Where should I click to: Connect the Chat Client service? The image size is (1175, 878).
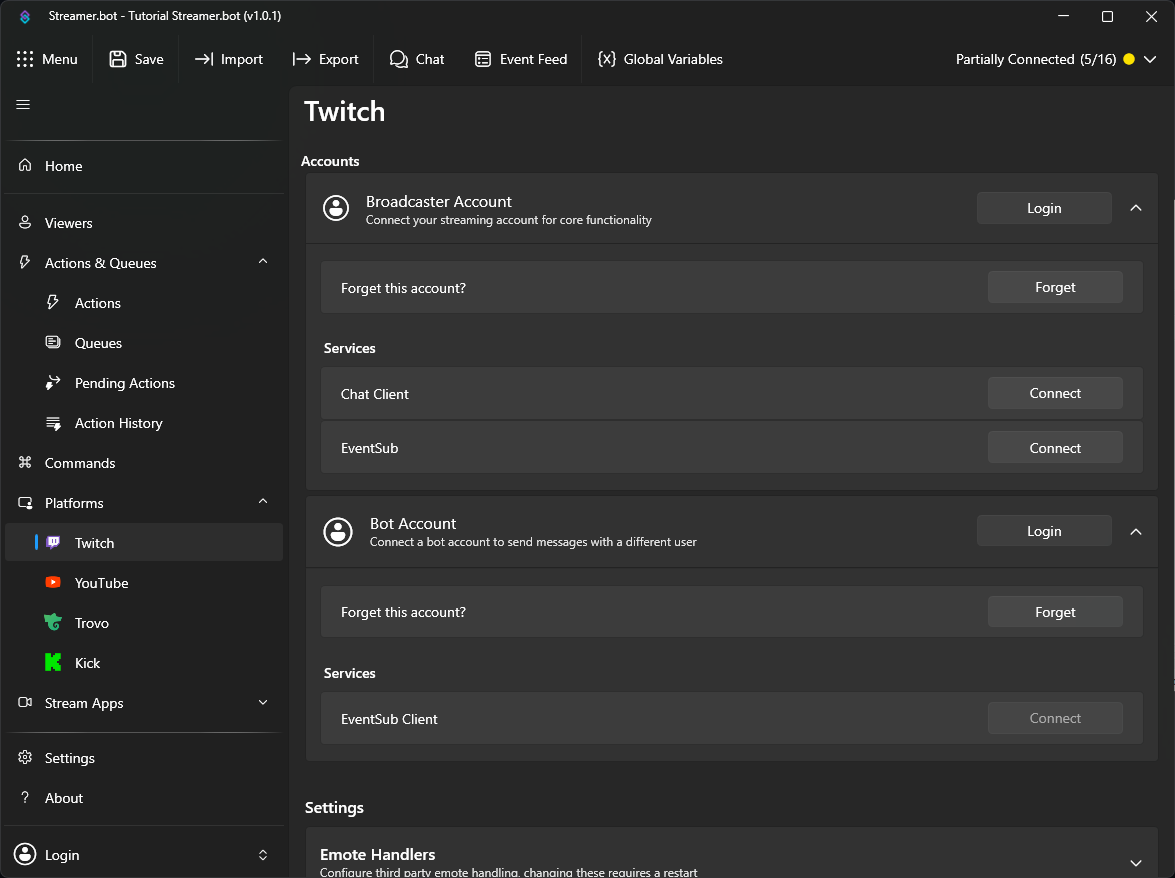tap(1055, 394)
